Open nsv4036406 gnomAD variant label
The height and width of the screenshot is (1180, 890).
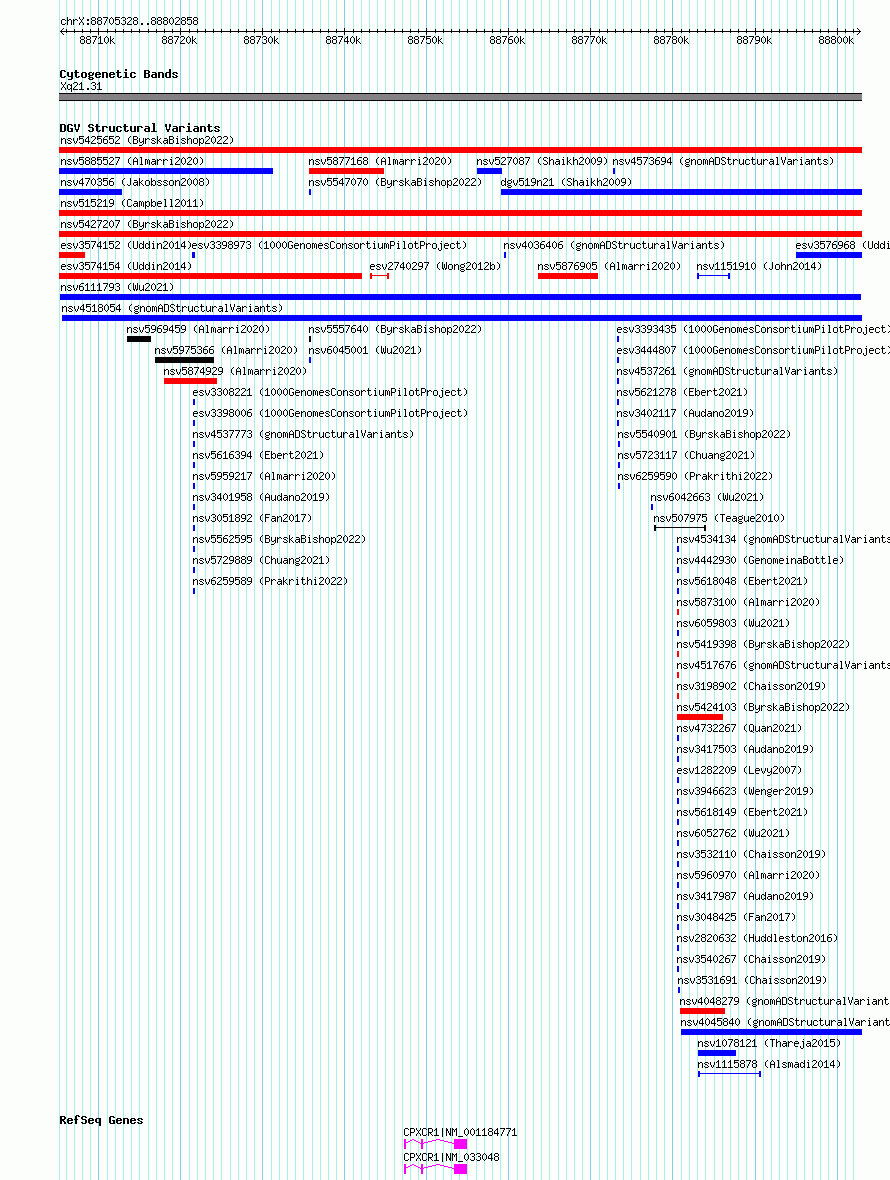pos(614,245)
